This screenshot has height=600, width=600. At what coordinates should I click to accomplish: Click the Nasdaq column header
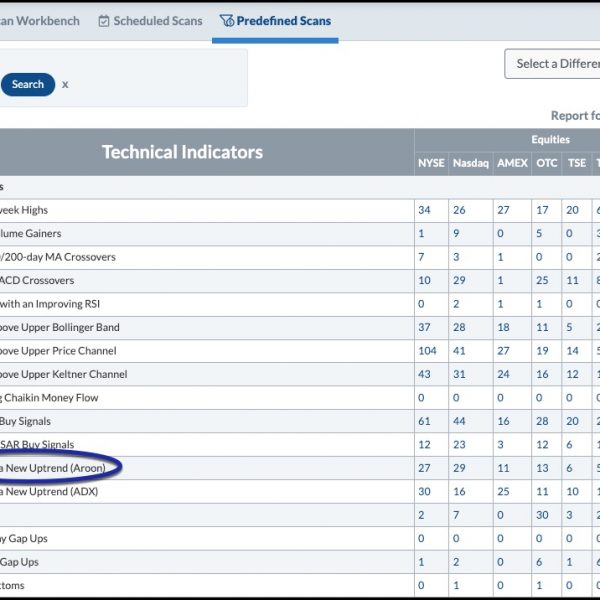coord(471,163)
